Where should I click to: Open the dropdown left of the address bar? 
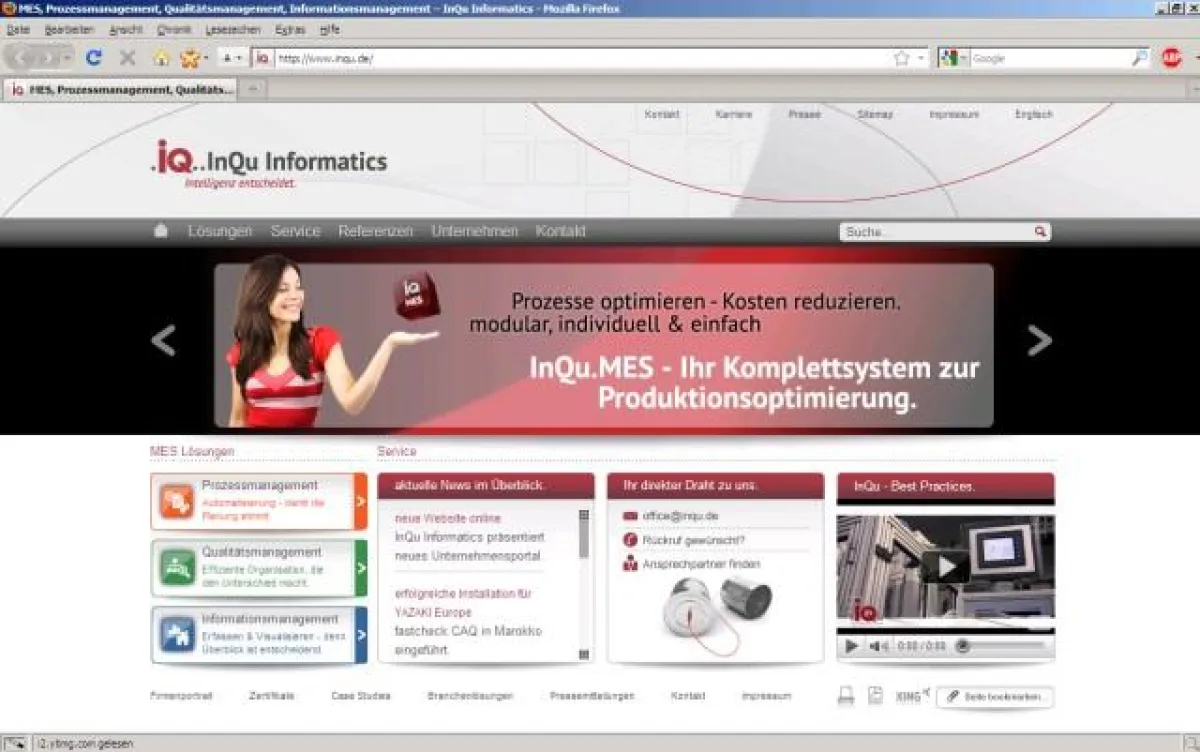click(x=232, y=58)
